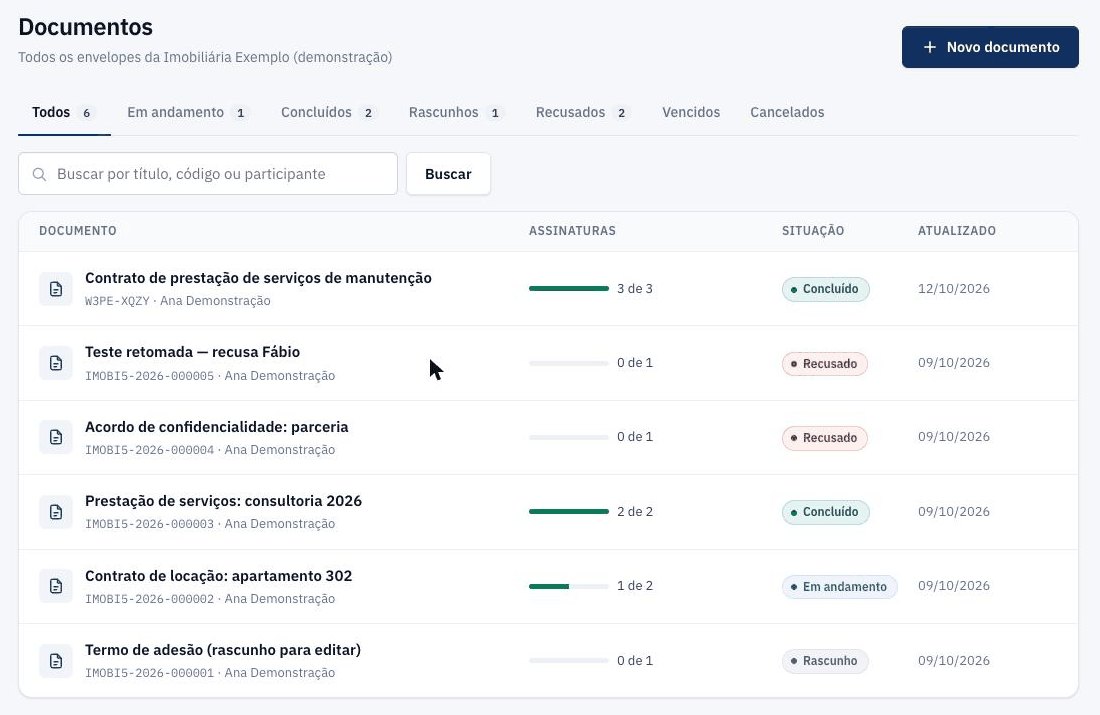
Task: Open Contrato de locação: apartamento 302
Action: point(218,576)
